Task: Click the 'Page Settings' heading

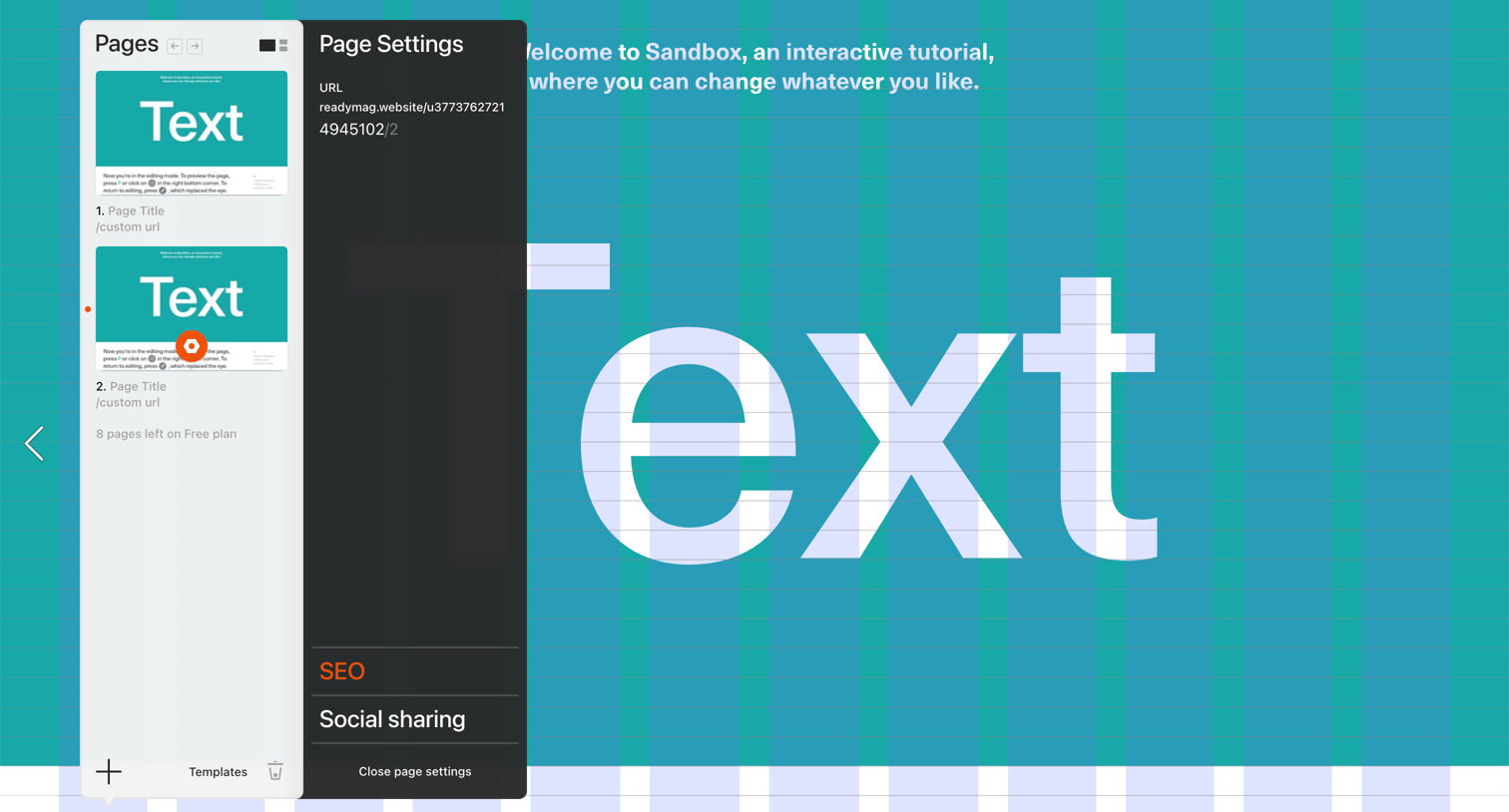Action: pyautogui.click(x=391, y=44)
